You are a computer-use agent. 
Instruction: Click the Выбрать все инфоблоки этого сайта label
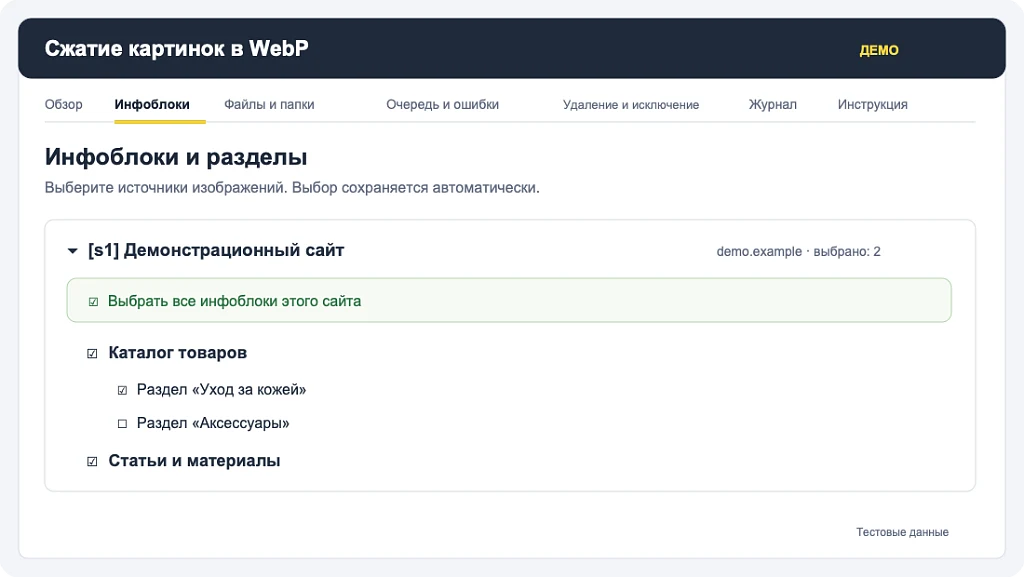click(x=234, y=301)
